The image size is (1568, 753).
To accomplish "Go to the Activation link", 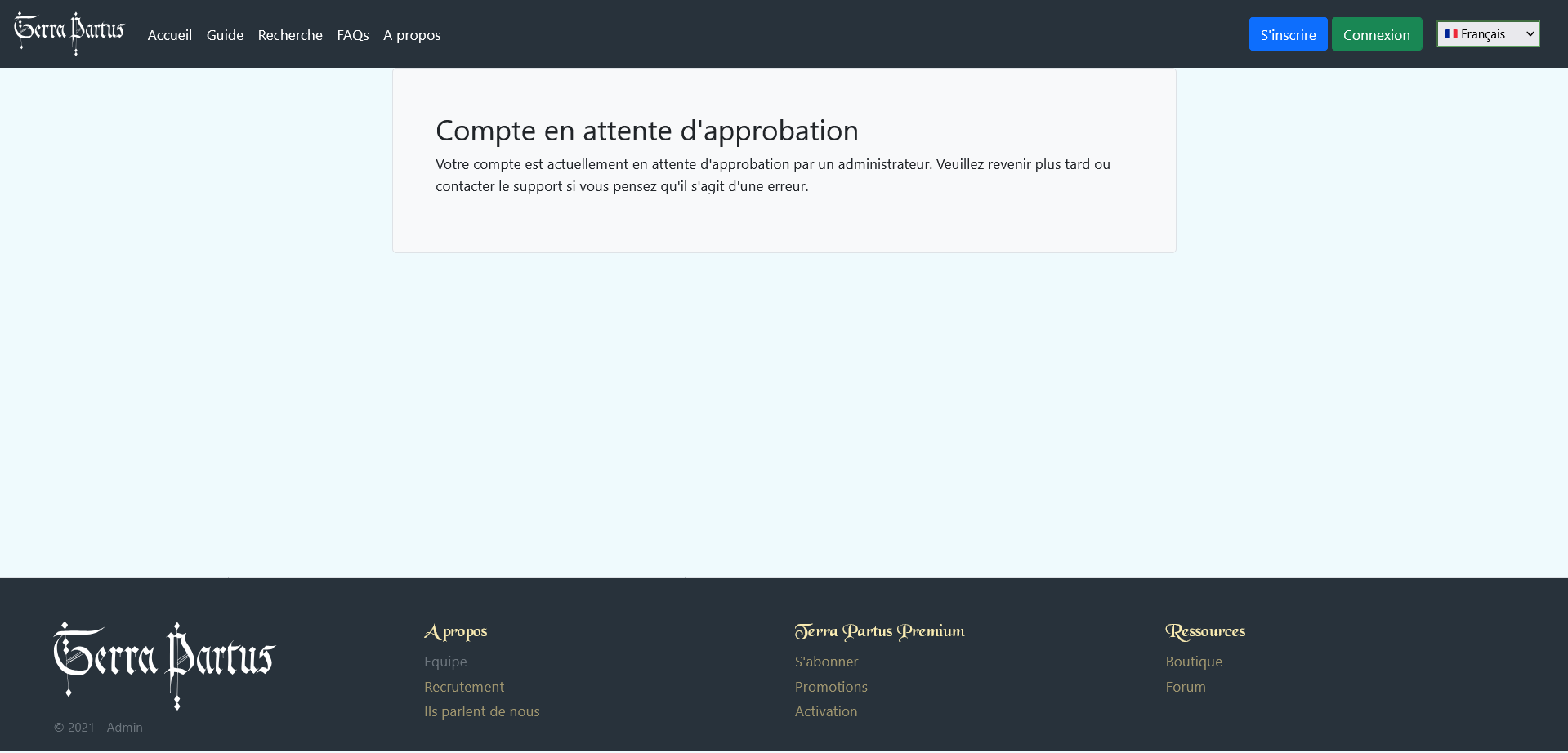I will (826, 711).
